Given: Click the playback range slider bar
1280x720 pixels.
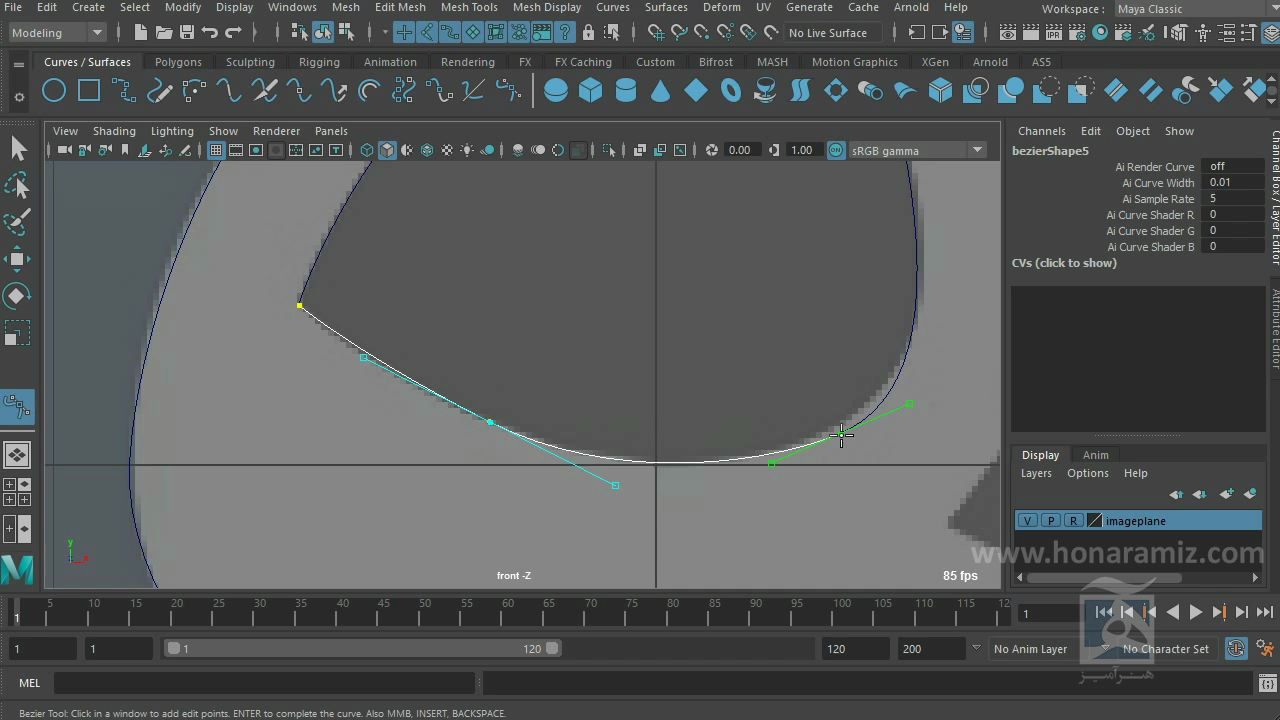Looking at the screenshot, I should coord(363,649).
